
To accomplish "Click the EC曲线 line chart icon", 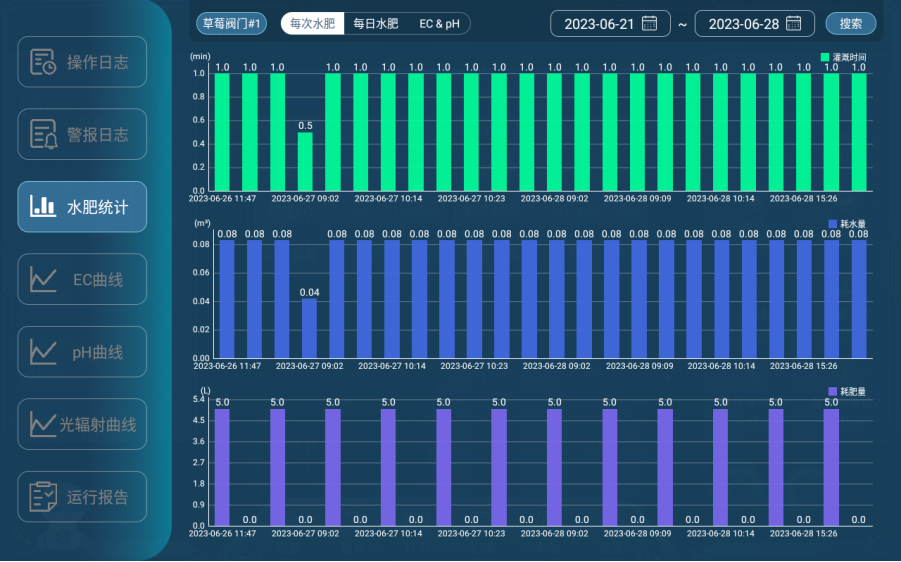I will coord(43,279).
